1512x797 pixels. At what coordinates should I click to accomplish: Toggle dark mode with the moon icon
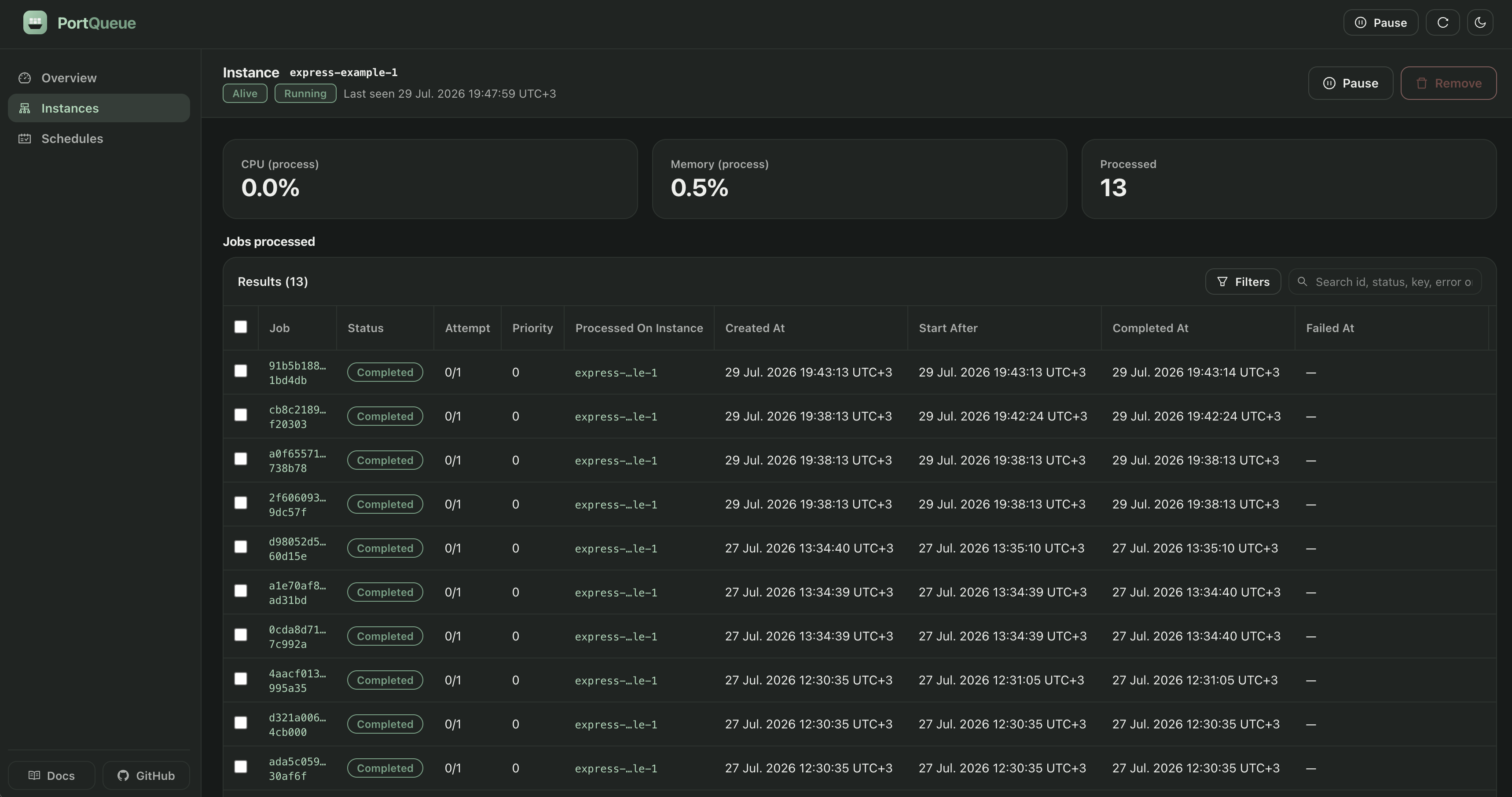click(x=1480, y=22)
